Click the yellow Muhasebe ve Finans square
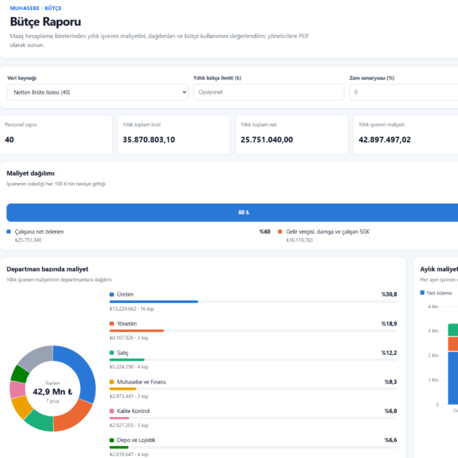This screenshot has width=458, height=458. pyautogui.click(x=112, y=382)
